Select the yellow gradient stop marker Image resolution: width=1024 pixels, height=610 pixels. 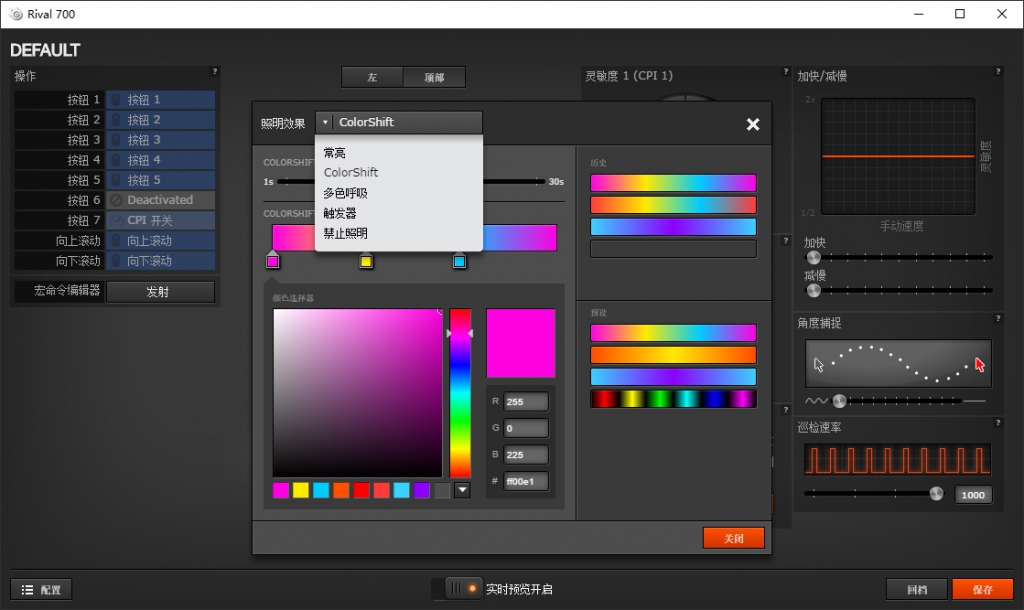[366, 261]
